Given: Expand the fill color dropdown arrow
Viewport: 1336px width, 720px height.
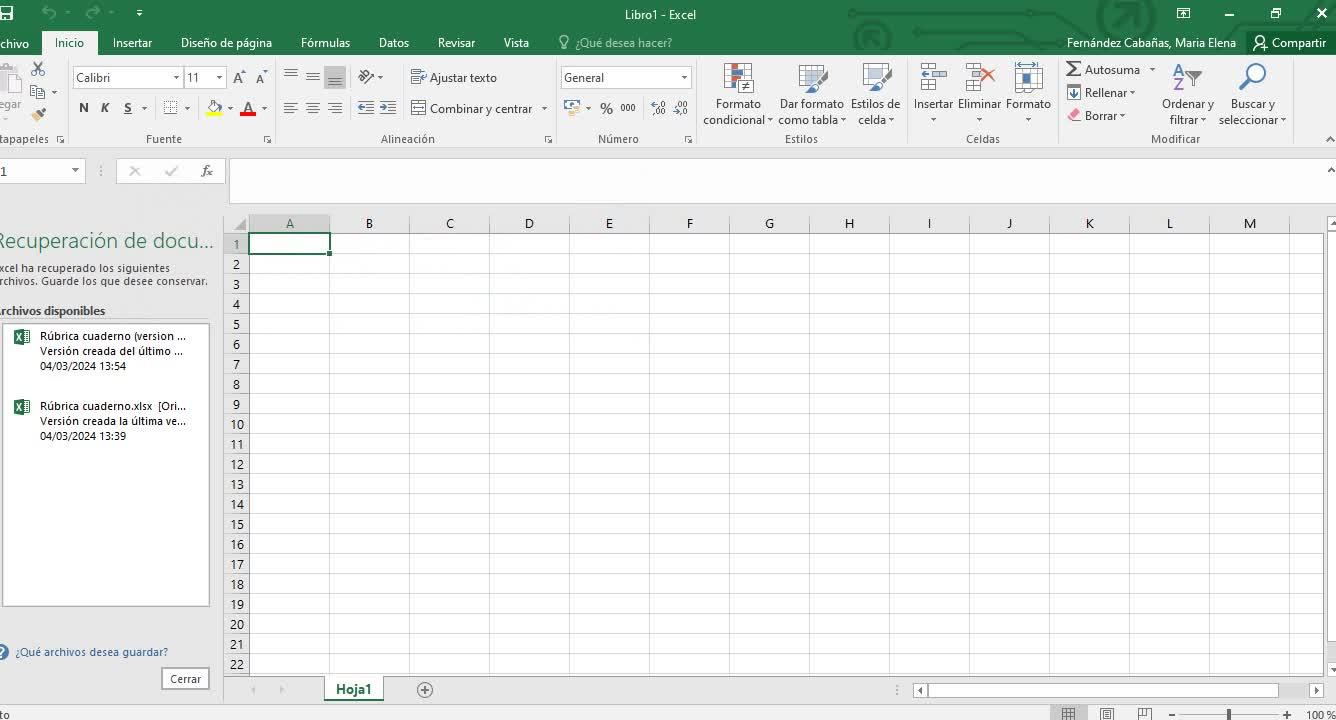Looking at the screenshot, I should click(230, 108).
